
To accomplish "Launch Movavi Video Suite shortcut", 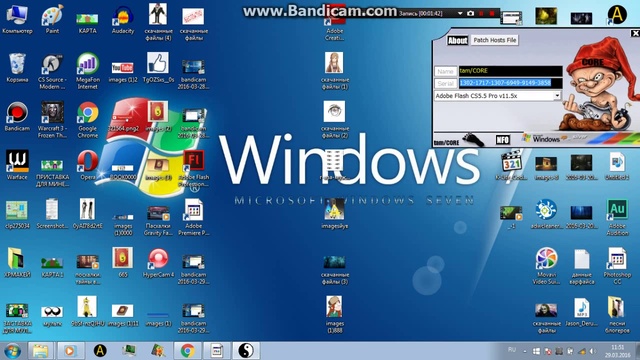I will (546, 266).
